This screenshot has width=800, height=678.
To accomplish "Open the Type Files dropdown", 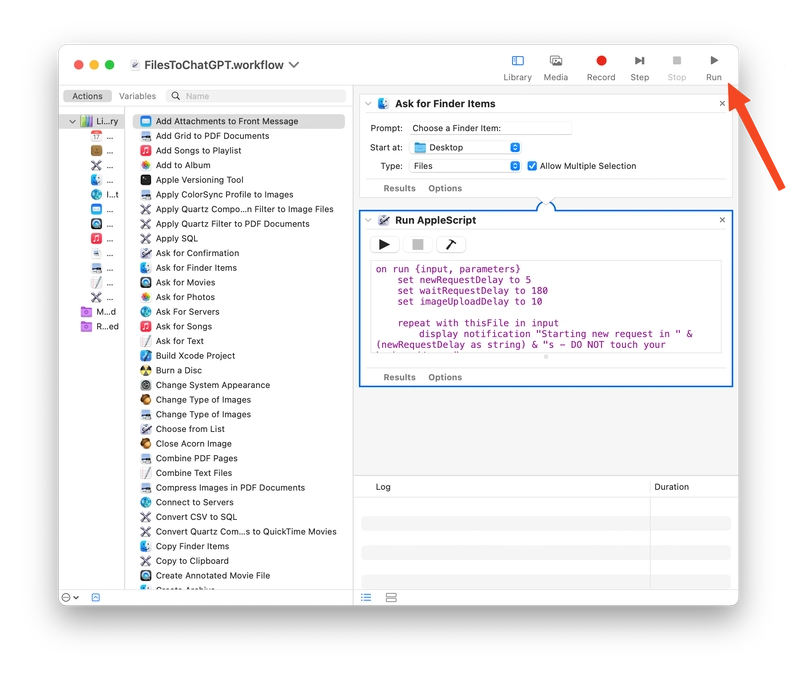I will pos(465,166).
